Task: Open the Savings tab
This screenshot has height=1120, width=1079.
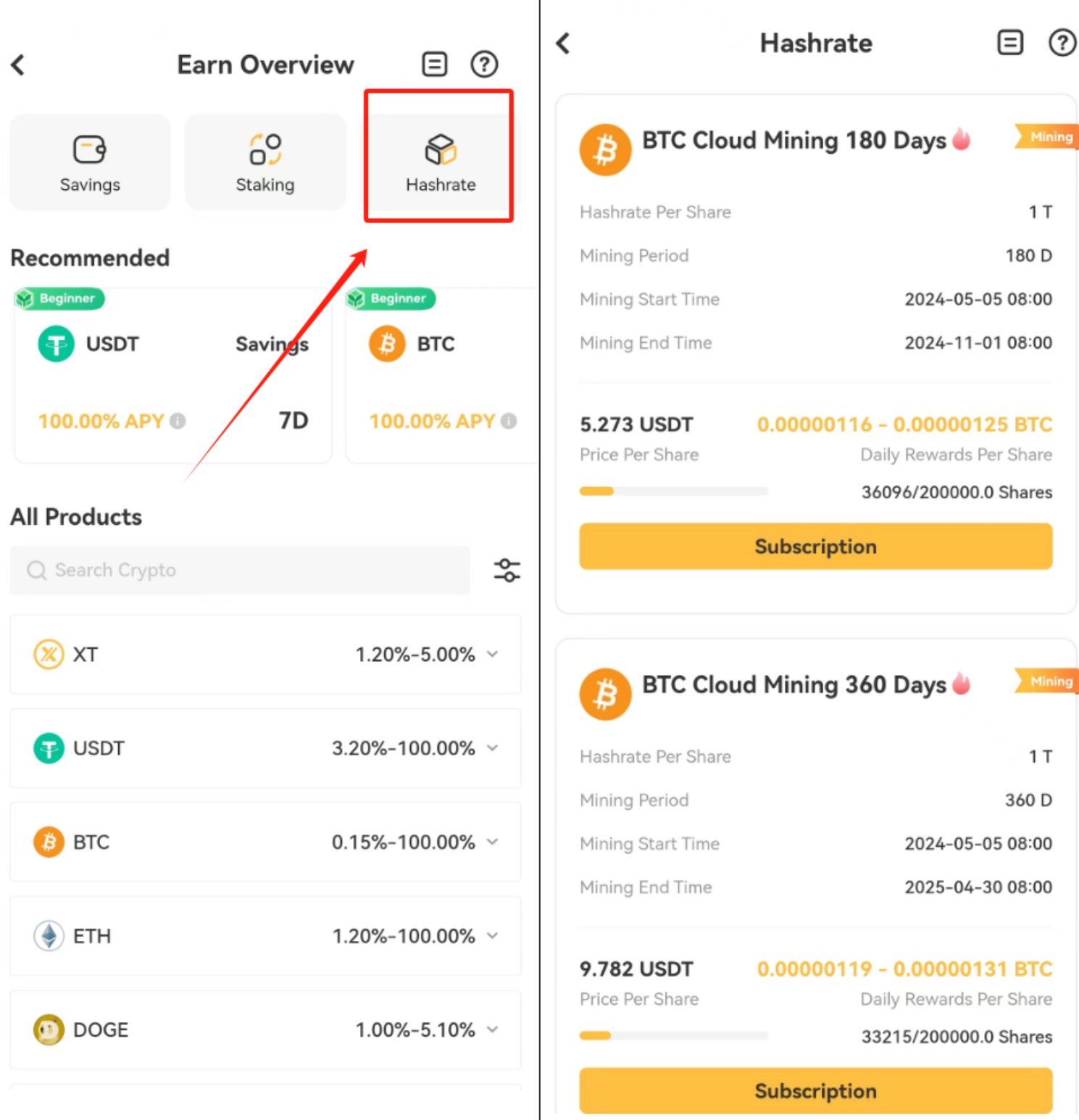Action: pyautogui.click(x=90, y=163)
